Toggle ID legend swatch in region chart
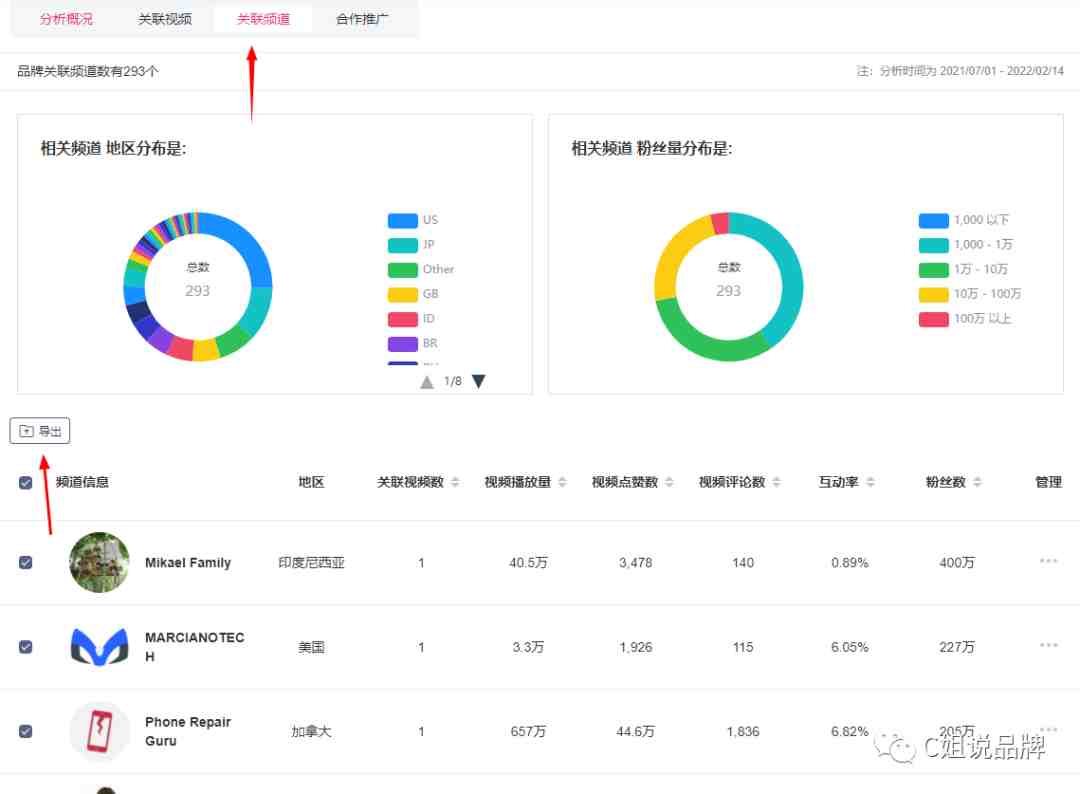This screenshot has height=794, width=1080. point(403,320)
